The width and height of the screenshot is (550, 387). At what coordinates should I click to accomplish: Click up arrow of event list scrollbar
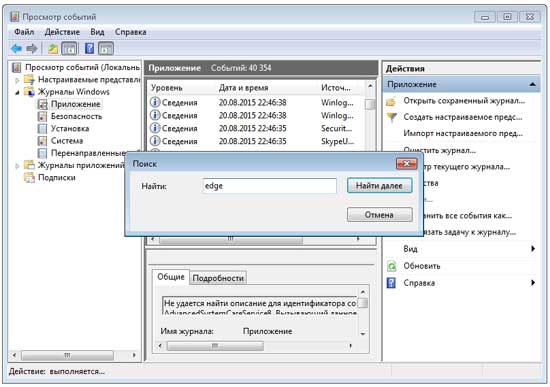click(x=370, y=86)
